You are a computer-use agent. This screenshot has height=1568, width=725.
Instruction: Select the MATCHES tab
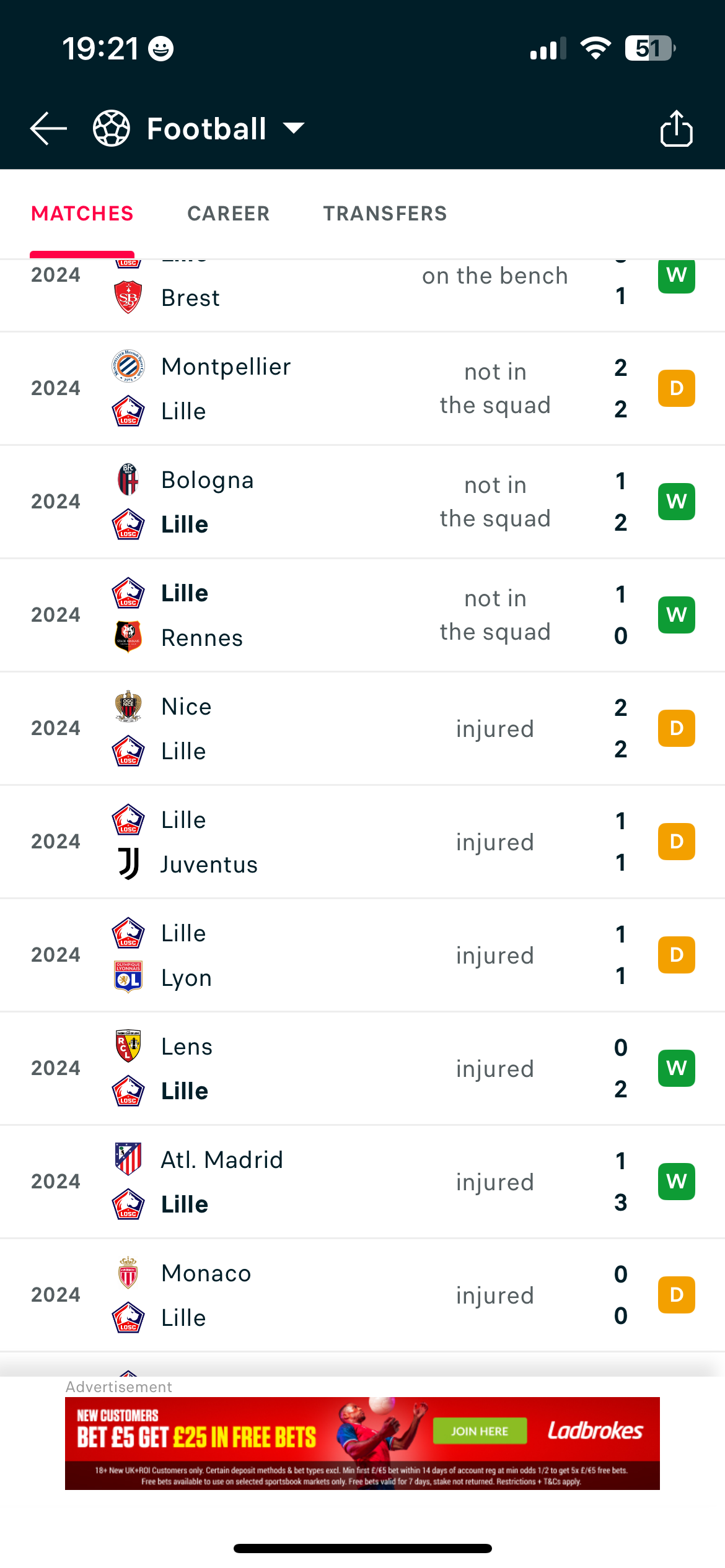pyautogui.click(x=82, y=214)
